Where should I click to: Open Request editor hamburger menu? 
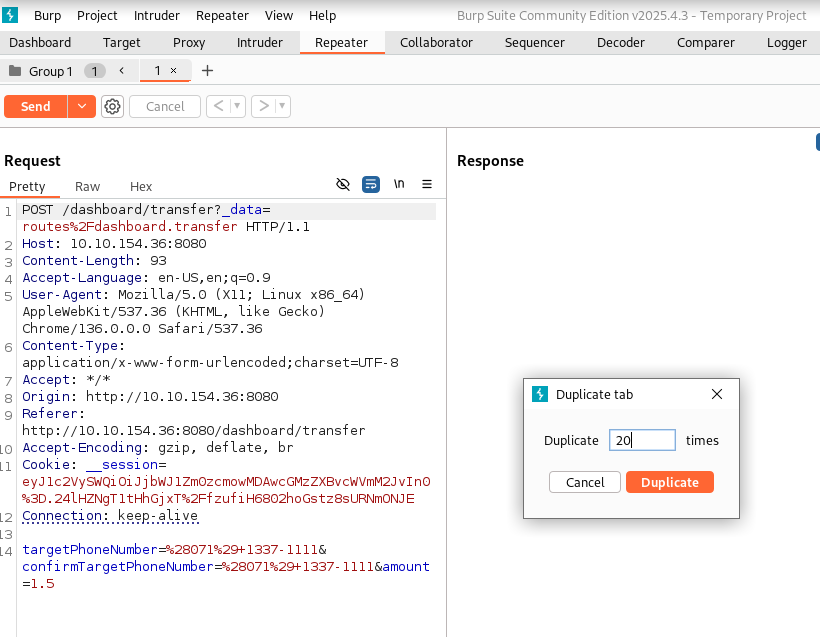click(427, 184)
